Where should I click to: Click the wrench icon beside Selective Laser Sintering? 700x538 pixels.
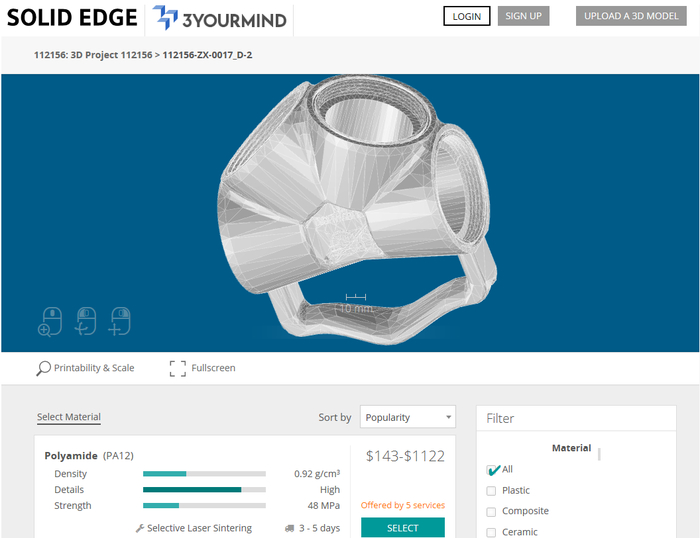click(x=140, y=528)
